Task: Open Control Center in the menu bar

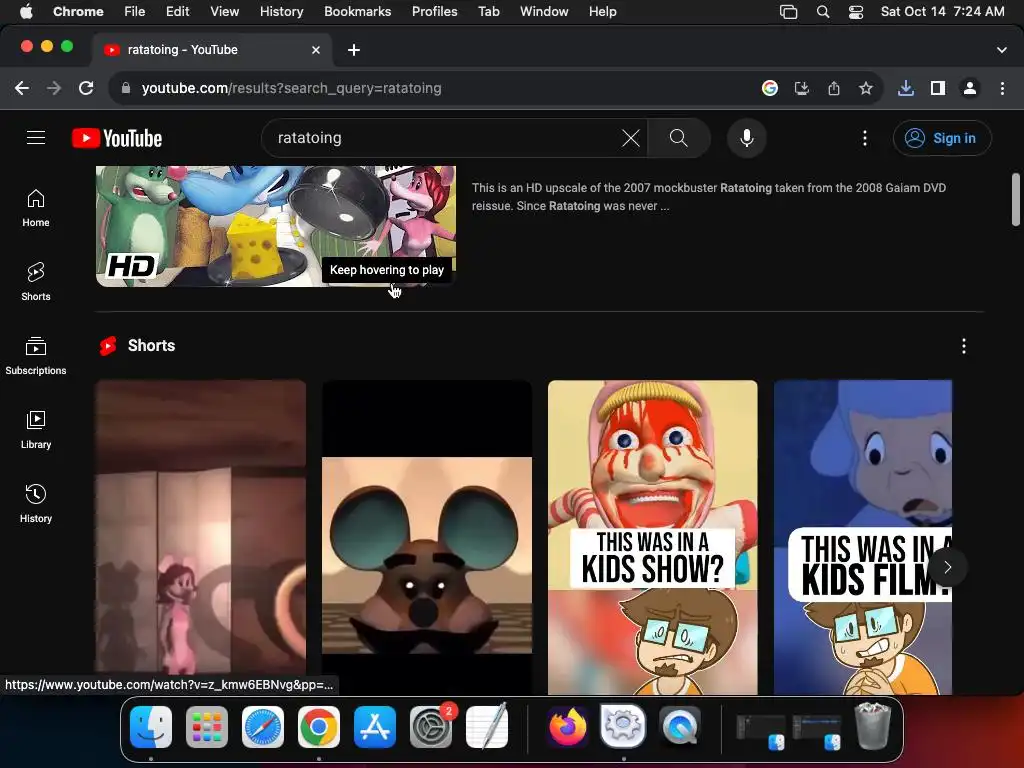Action: pos(856,12)
